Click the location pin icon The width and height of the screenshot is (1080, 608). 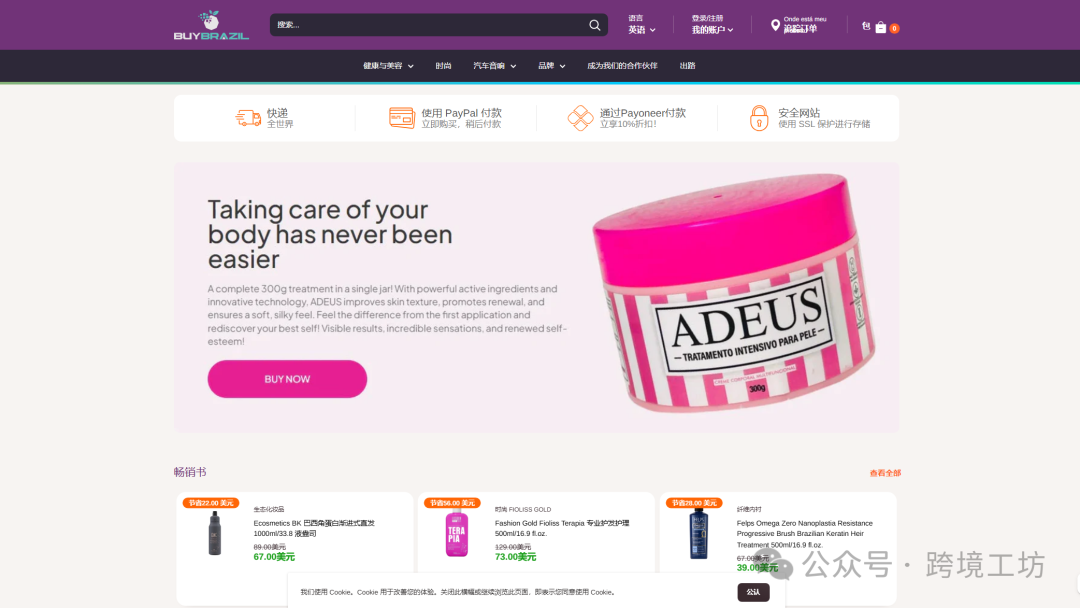pos(775,25)
